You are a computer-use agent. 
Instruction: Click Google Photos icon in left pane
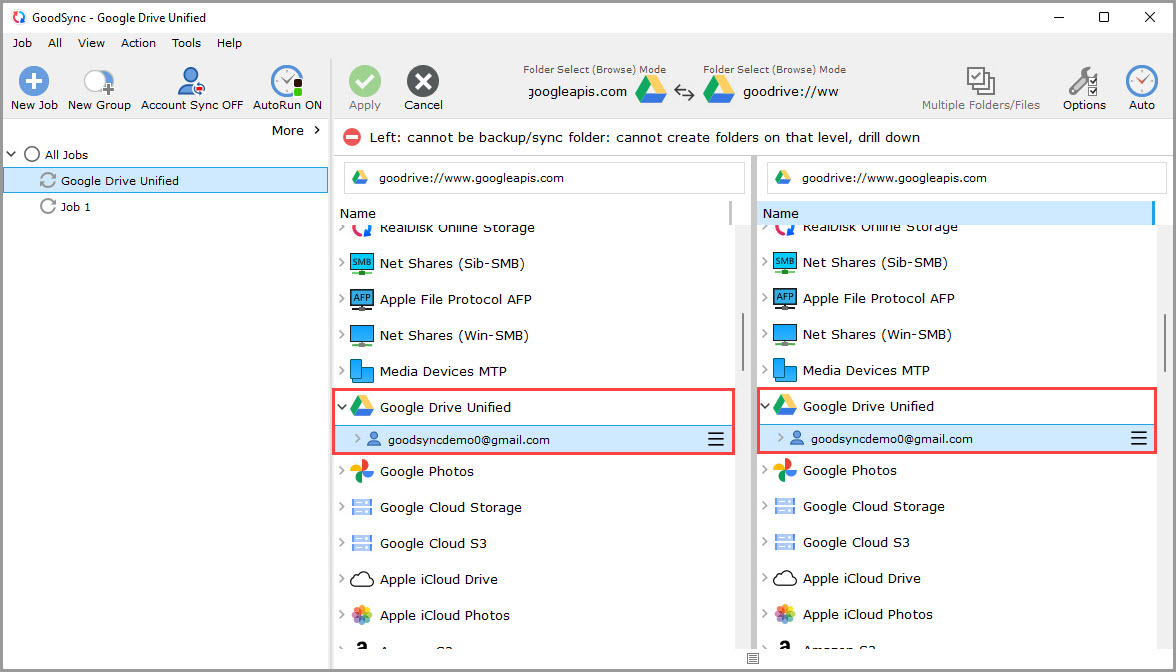click(362, 471)
